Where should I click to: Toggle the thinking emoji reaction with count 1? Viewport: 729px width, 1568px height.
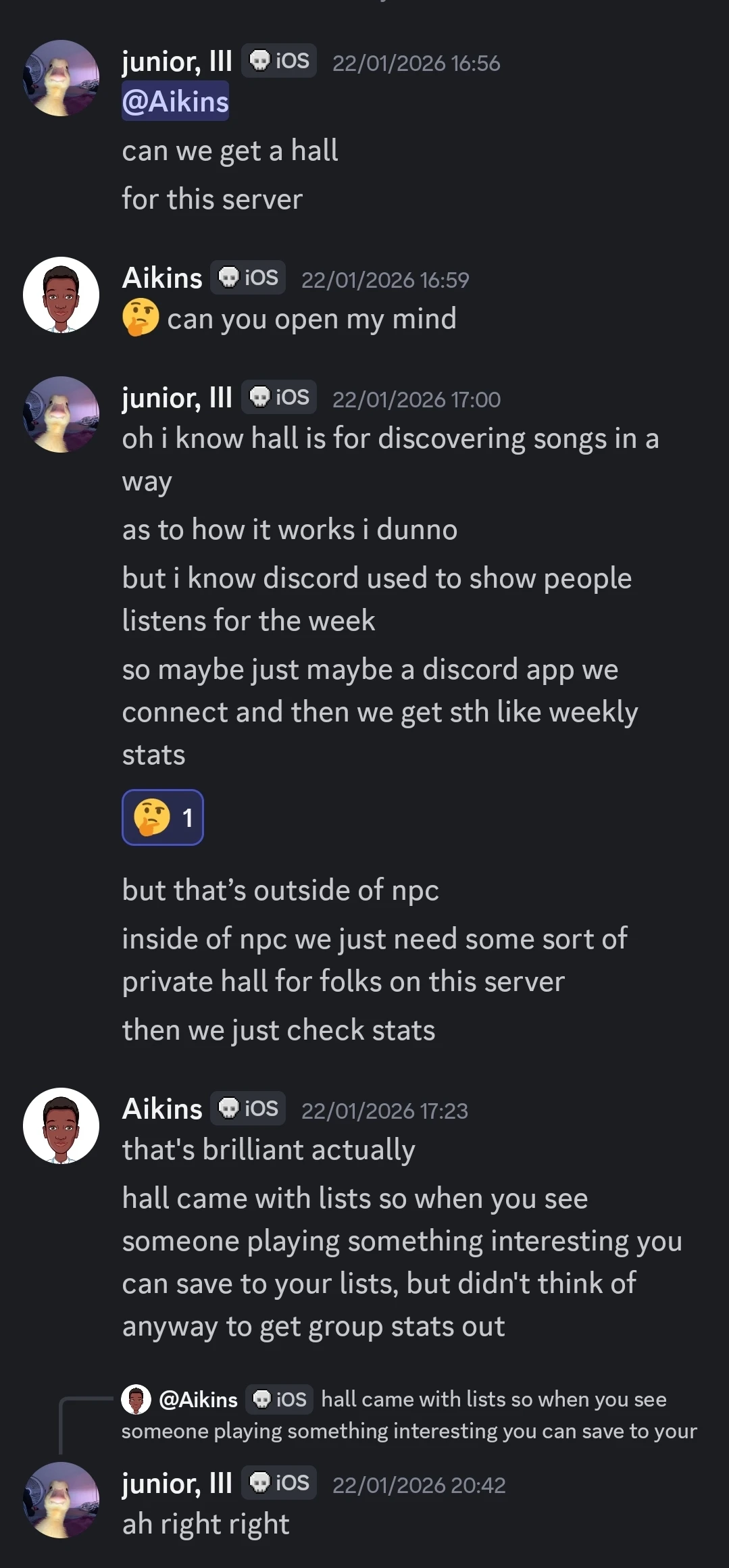coord(163,817)
